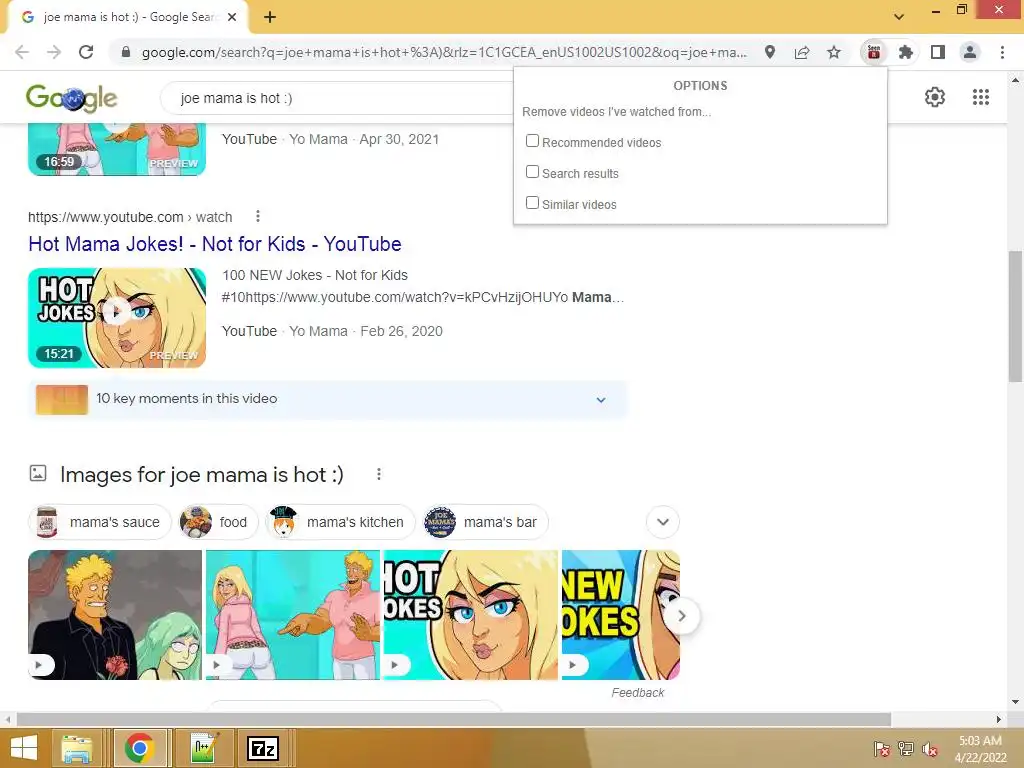
Task: Open the 7-Zip taskbar icon
Action: 263,748
